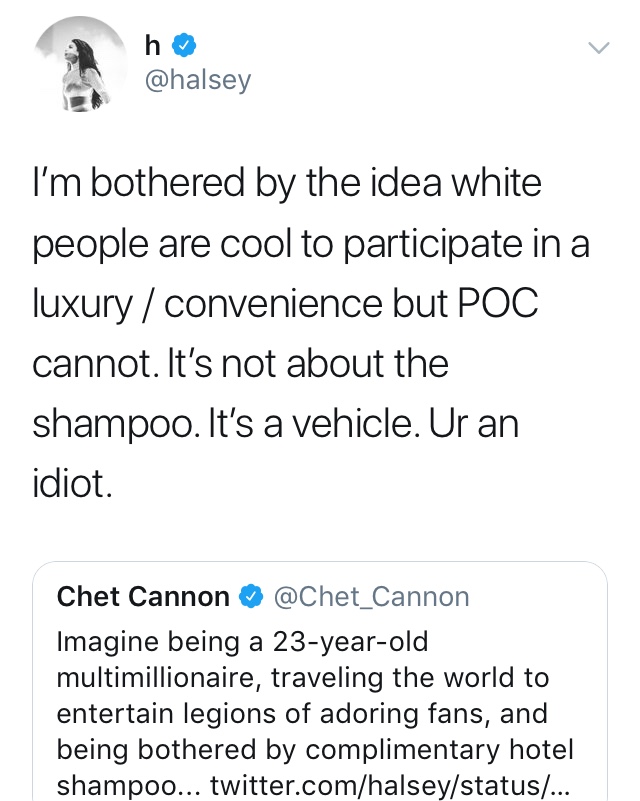The image size is (640, 801).
Task: Click 'people are cool to participate' line
Action: click(x=311, y=244)
